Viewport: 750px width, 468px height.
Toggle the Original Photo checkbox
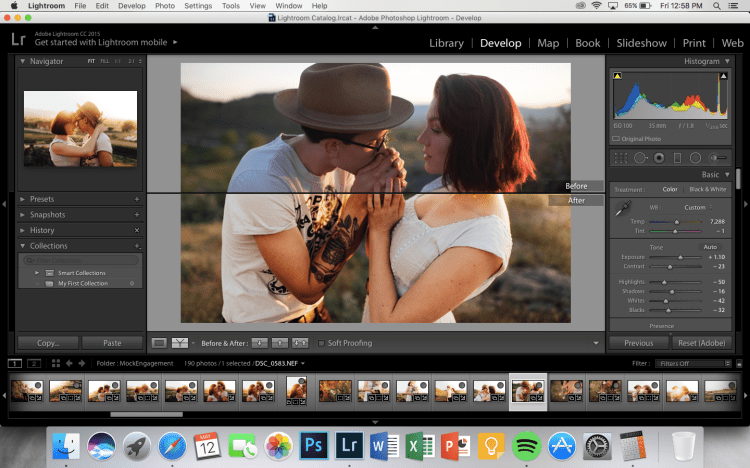click(617, 137)
